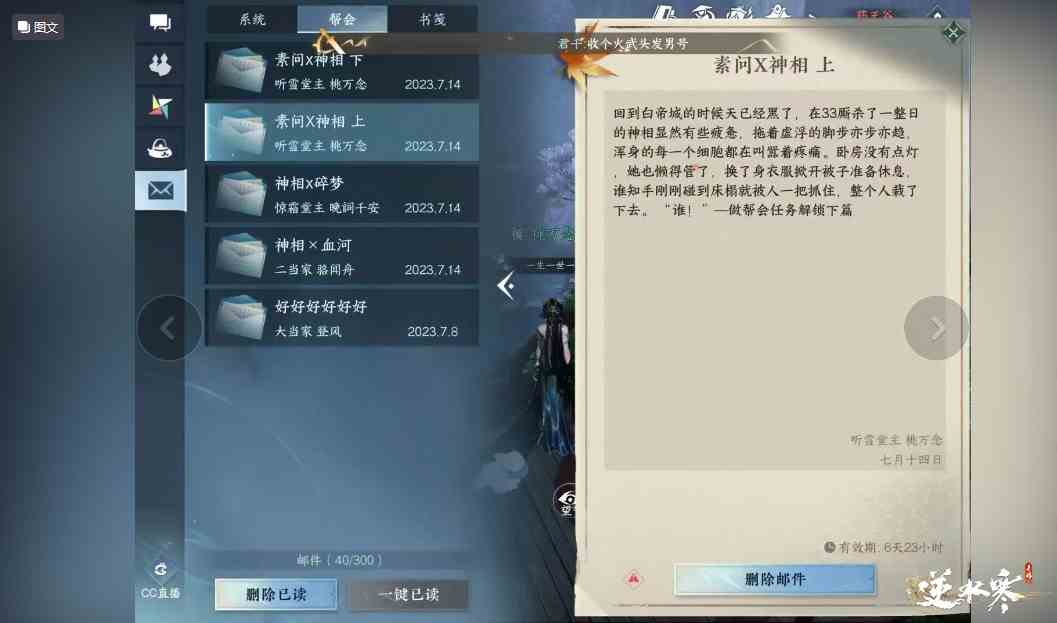The image size is (1057, 623).
Task: Go to next image with right chevron
Action: (x=936, y=328)
